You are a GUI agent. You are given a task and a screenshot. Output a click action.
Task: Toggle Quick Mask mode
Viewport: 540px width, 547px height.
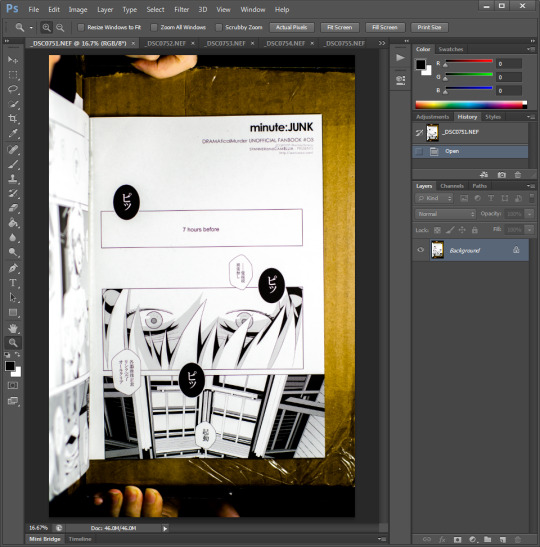tap(13, 385)
